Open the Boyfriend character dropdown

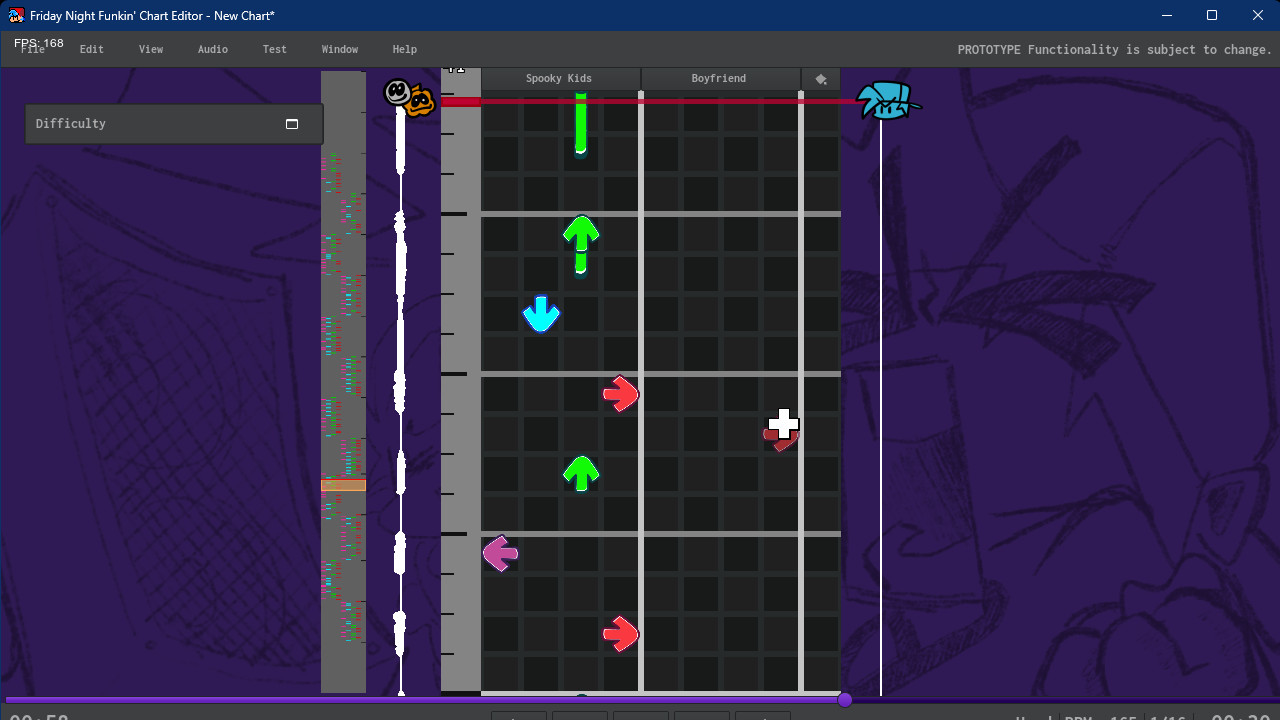(720, 79)
